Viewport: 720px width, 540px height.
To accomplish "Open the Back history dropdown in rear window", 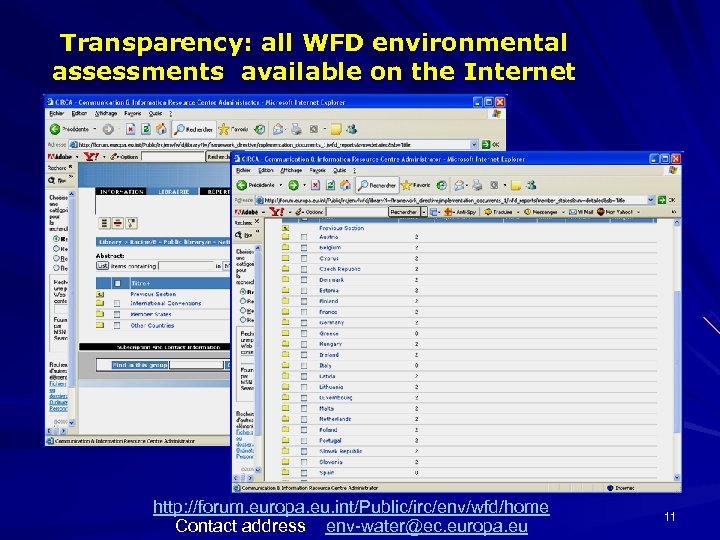I will click(95, 129).
